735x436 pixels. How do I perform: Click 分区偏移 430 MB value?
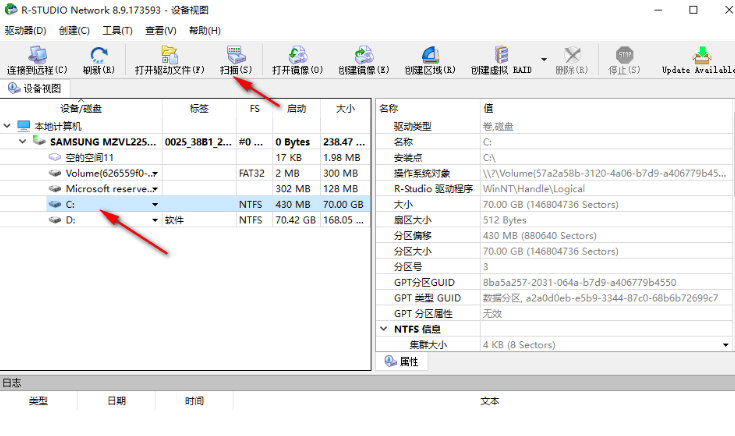click(540, 236)
